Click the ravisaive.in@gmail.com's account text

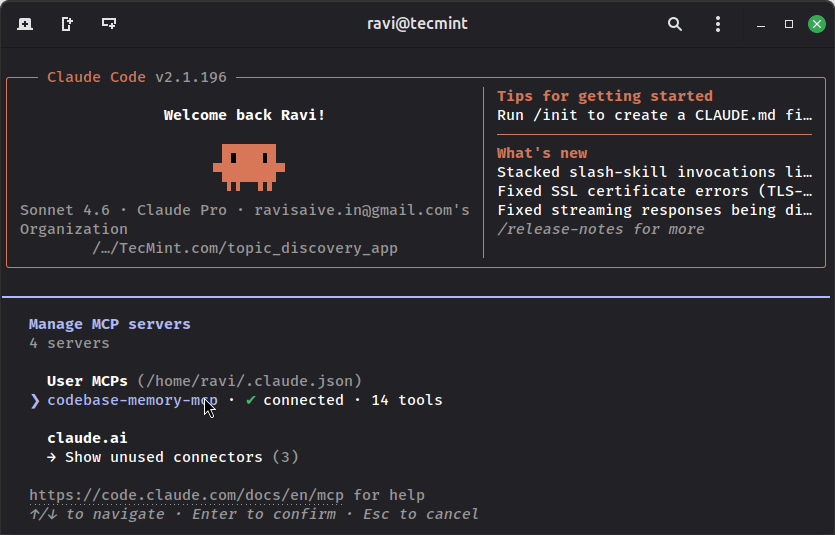(x=362, y=210)
